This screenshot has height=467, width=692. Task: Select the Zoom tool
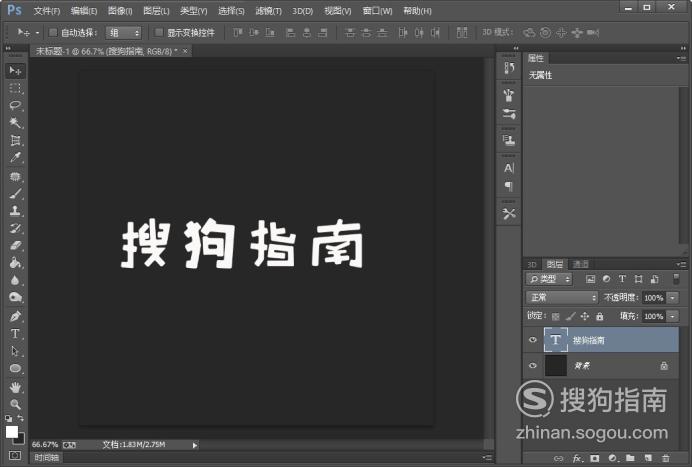tap(15, 404)
